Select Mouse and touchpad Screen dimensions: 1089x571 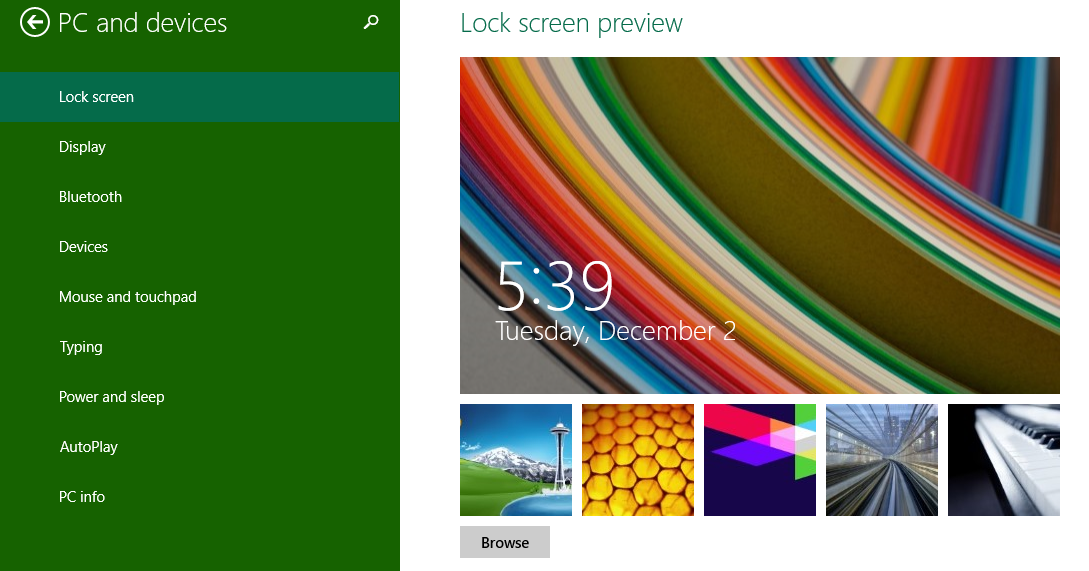[200, 297]
